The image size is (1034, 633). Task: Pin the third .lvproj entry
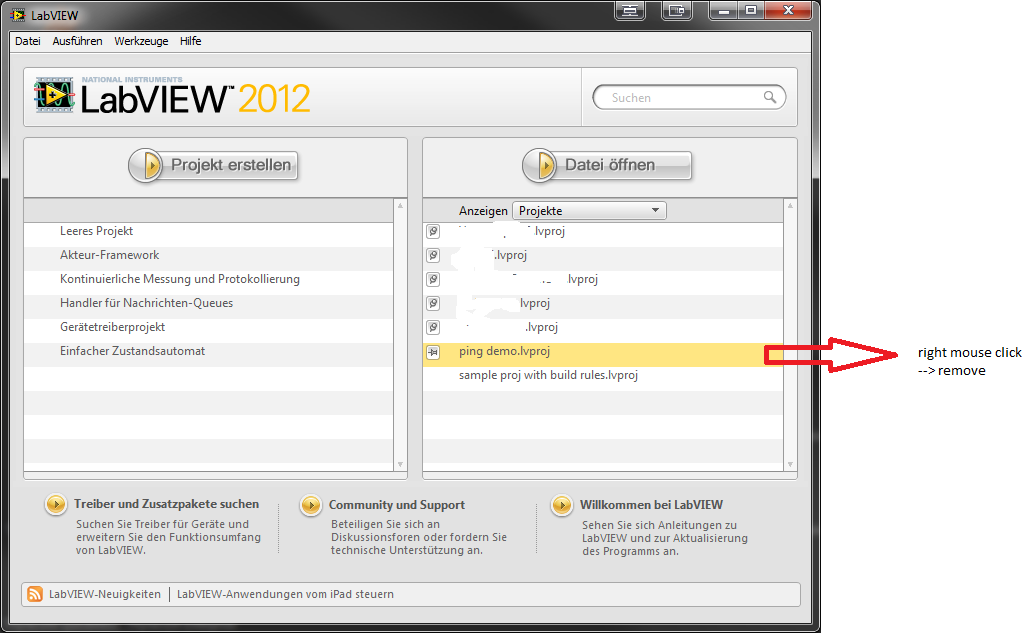coord(433,280)
